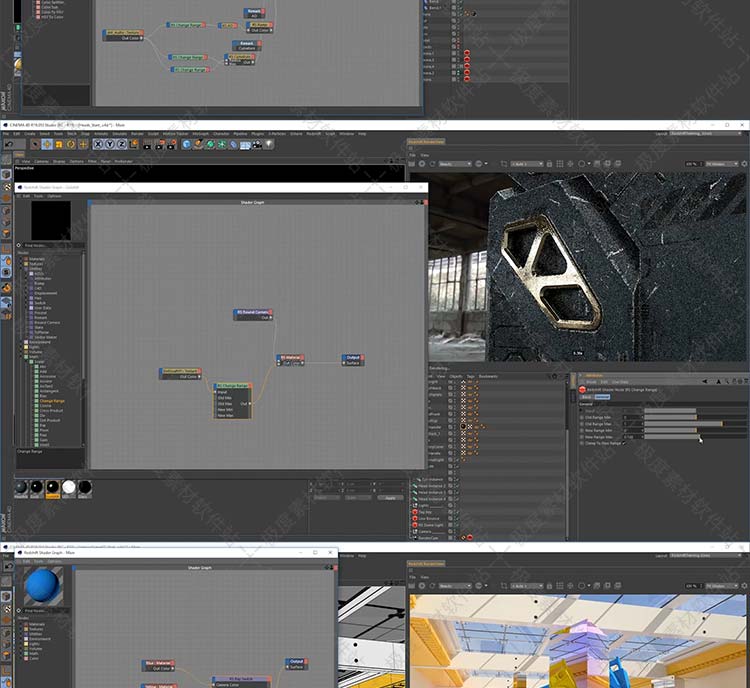750x688 pixels.
Task: Select Round Corners in the Utilities list
Action: [47, 322]
